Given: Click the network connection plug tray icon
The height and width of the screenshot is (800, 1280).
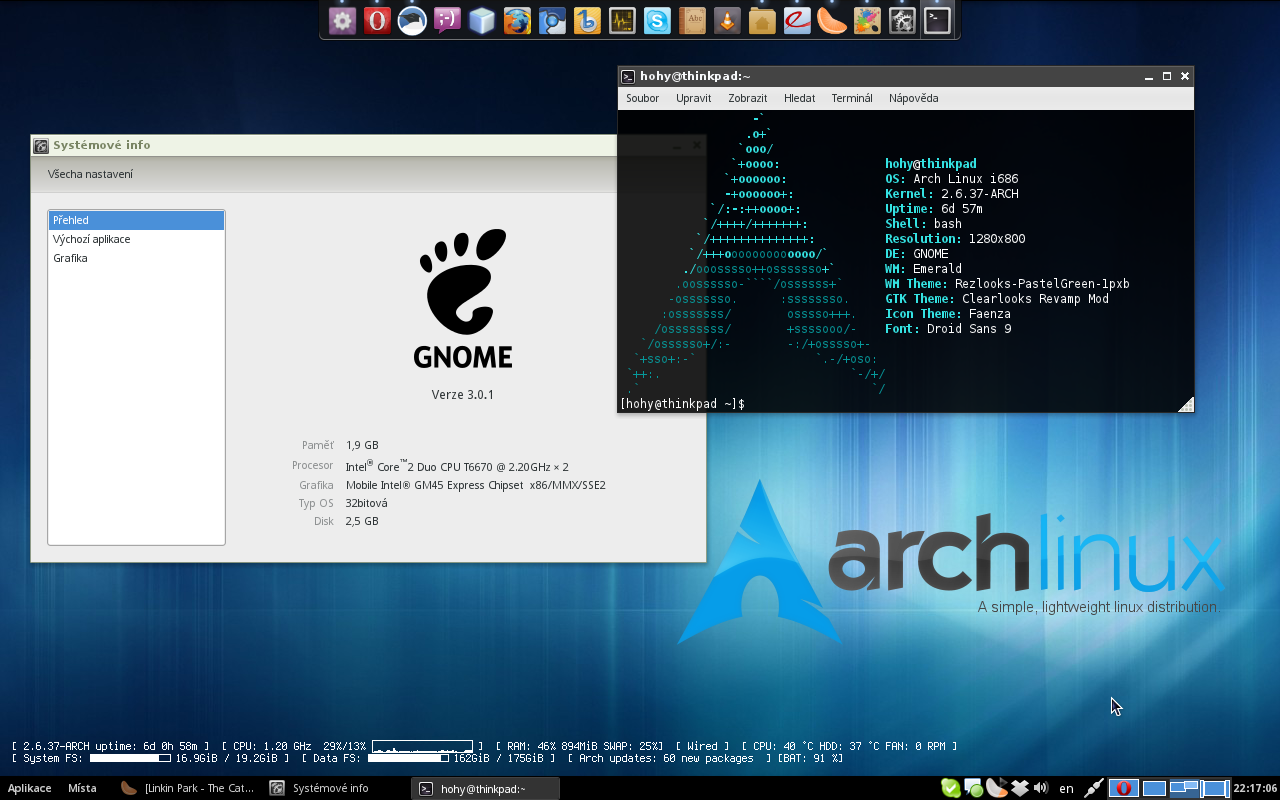Looking at the screenshot, I should 1095,788.
